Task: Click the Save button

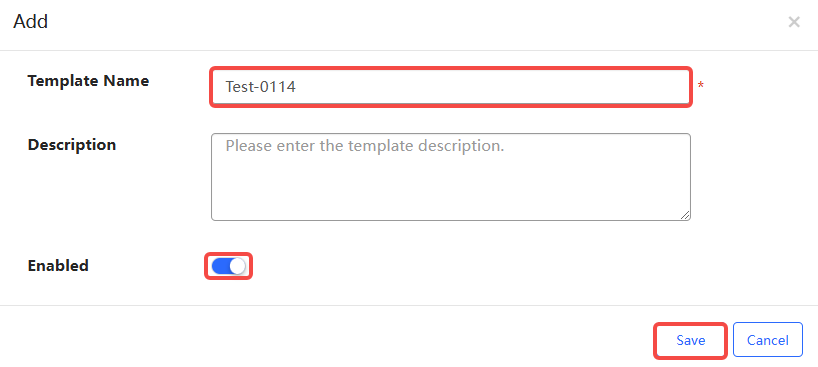Action: (x=691, y=340)
